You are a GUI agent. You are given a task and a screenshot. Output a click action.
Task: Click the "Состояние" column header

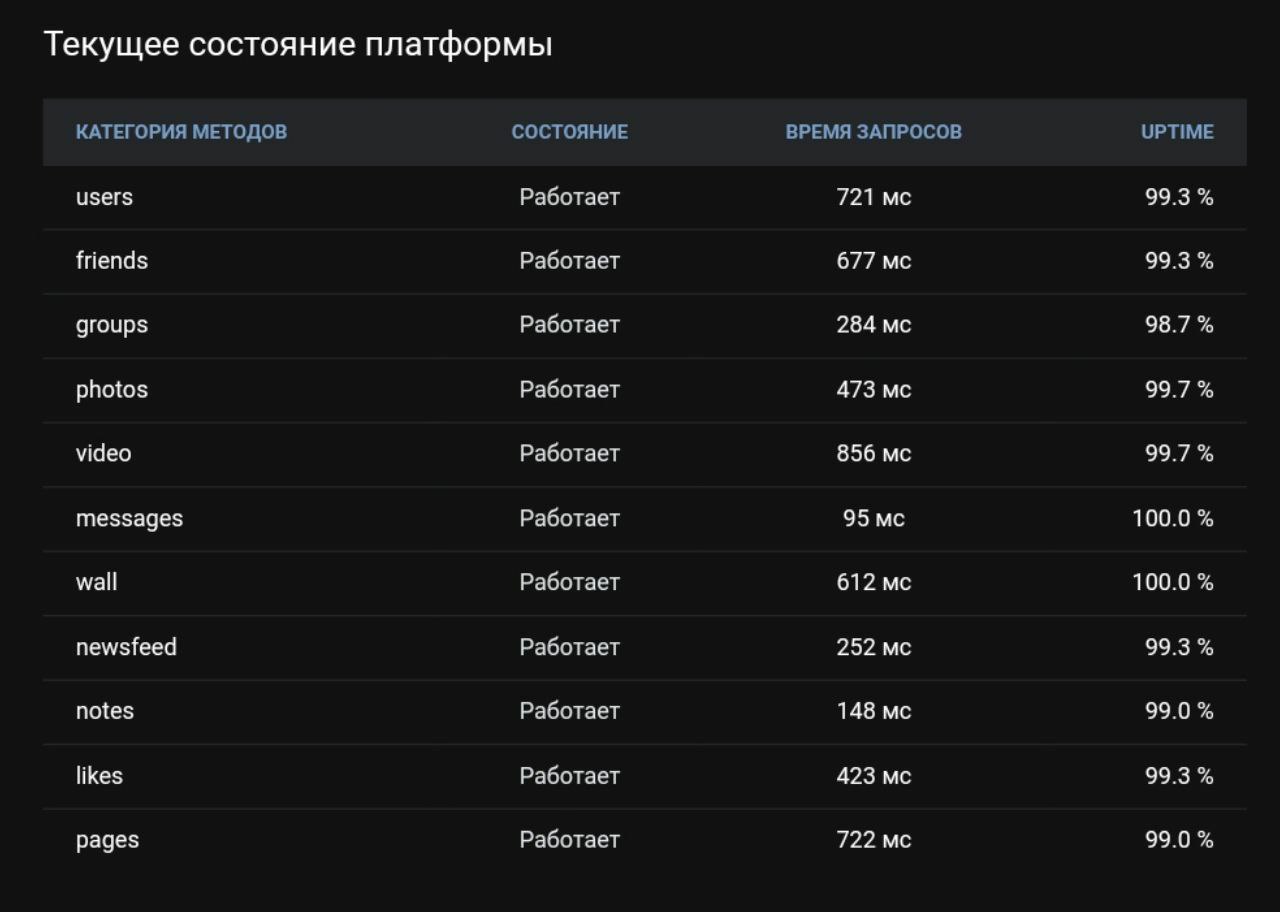(x=569, y=132)
